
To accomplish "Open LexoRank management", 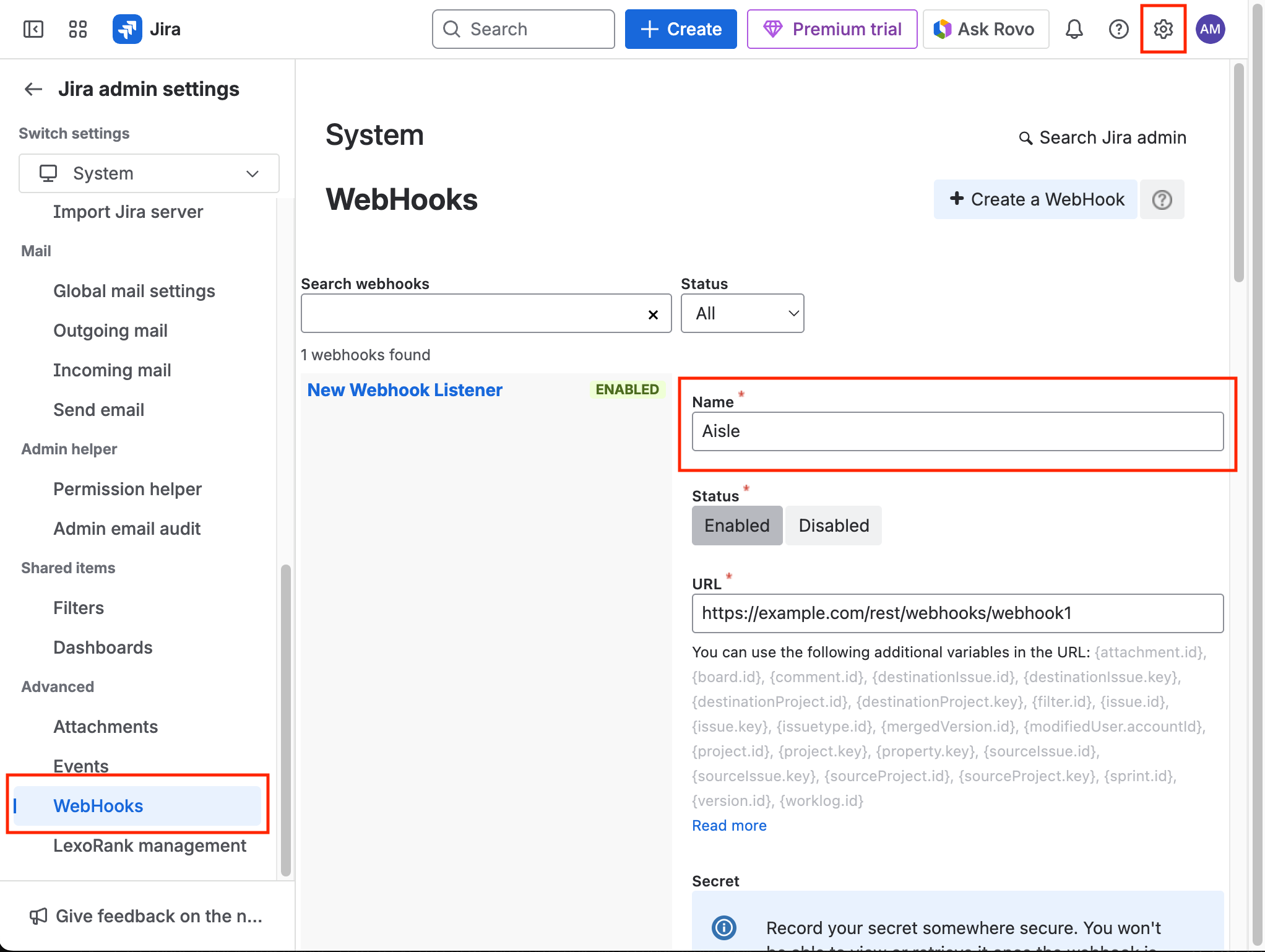I will click(150, 846).
